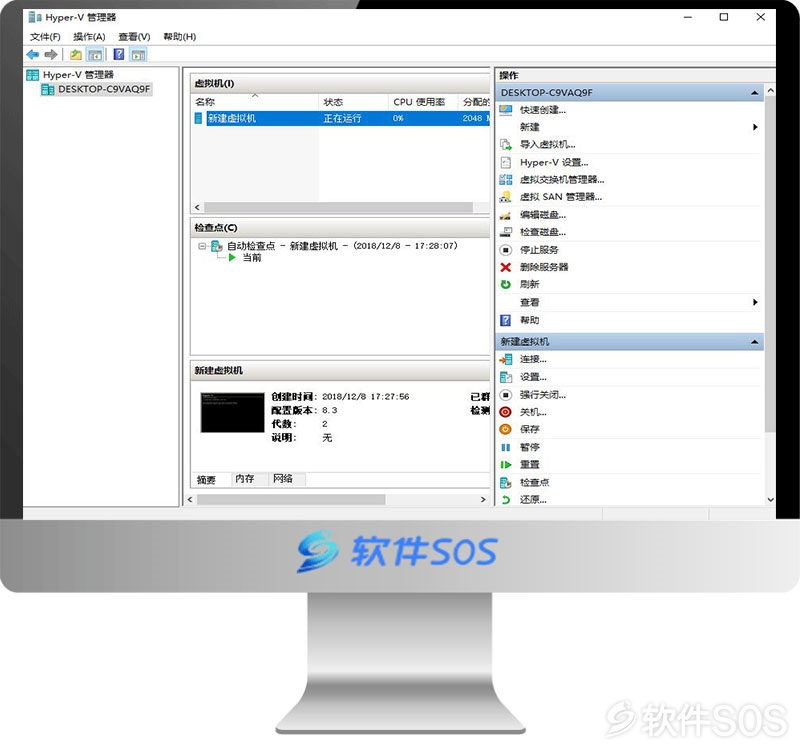Click Actions pane scroll-down arrow
The image size is (800, 750).
click(770, 499)
